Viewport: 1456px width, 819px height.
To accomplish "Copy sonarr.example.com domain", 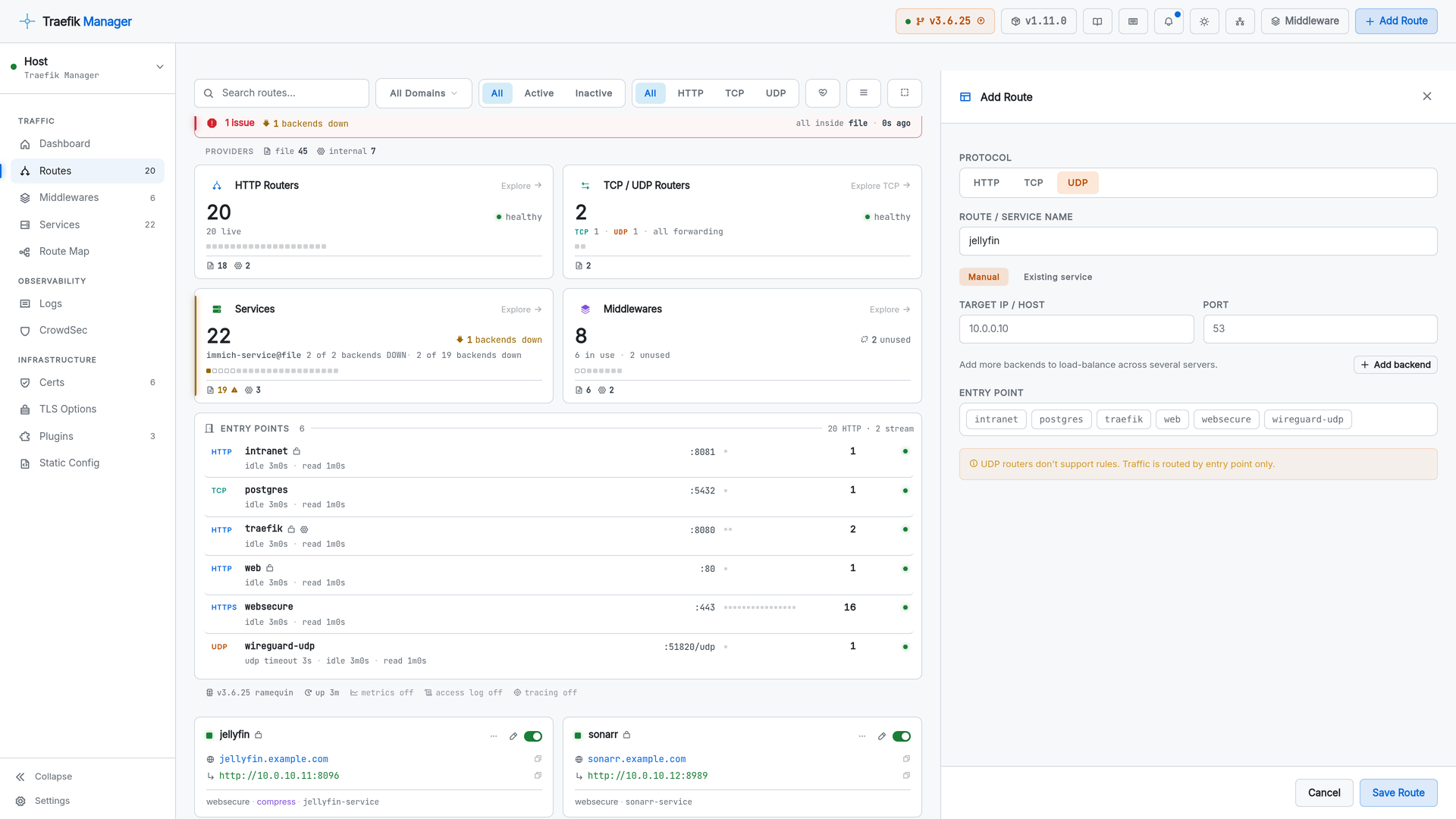I will tap(906, 759).
